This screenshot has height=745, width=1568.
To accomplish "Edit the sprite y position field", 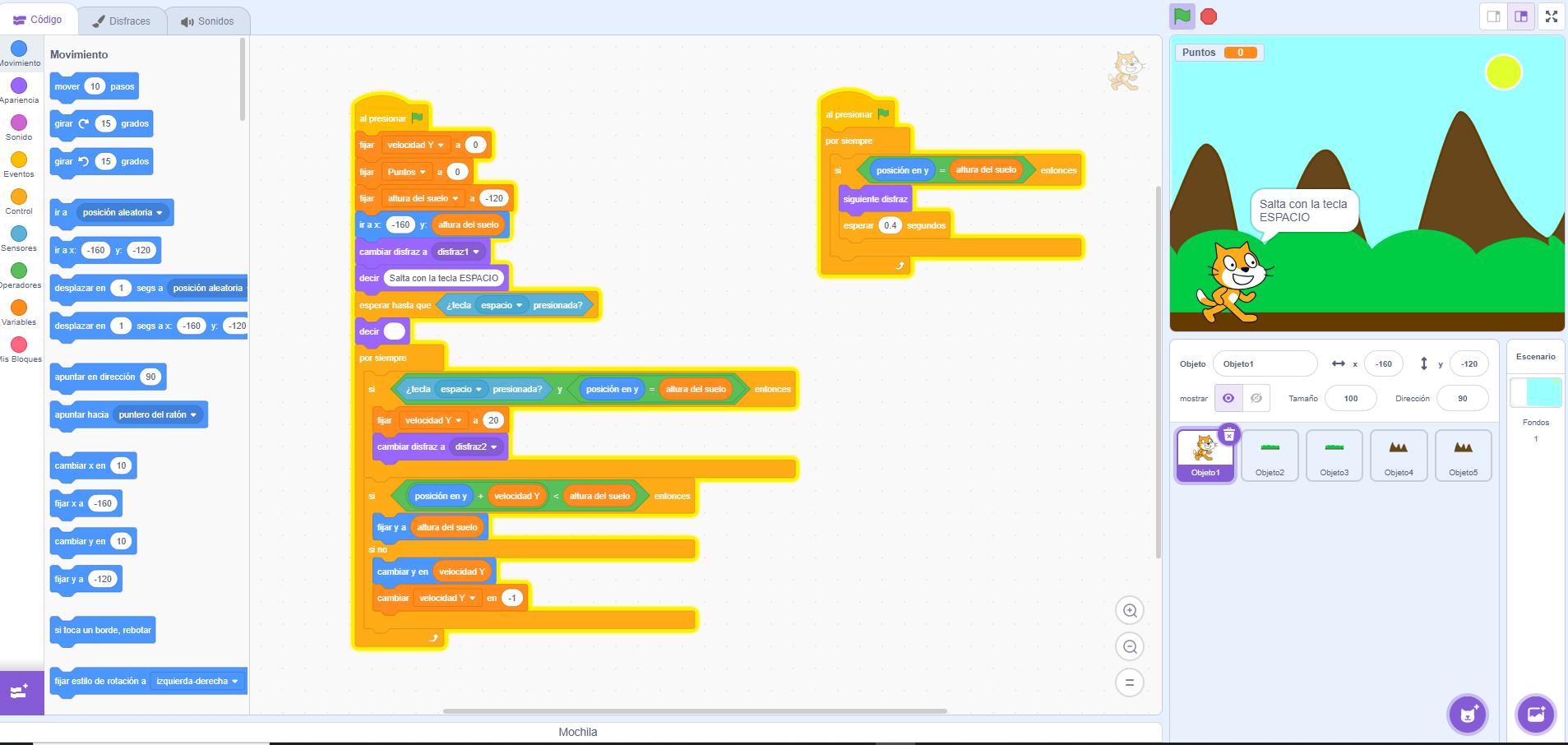I will tap(1469, 363).
